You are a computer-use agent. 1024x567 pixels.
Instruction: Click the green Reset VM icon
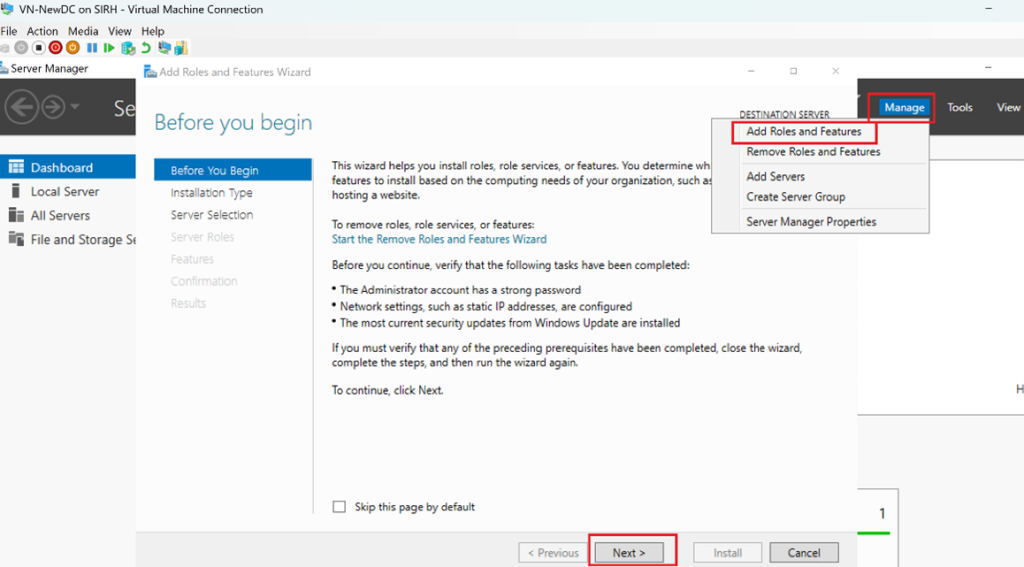109,48
